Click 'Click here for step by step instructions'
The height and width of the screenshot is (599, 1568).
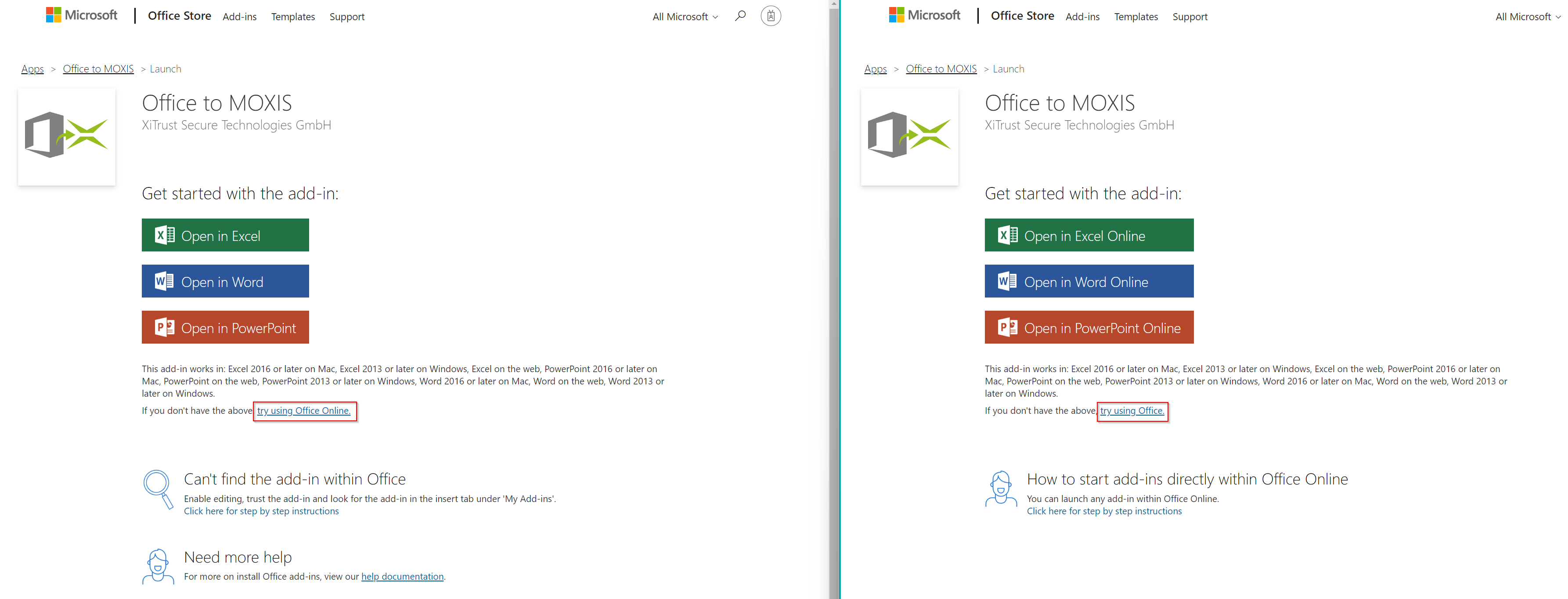point(261,511)
